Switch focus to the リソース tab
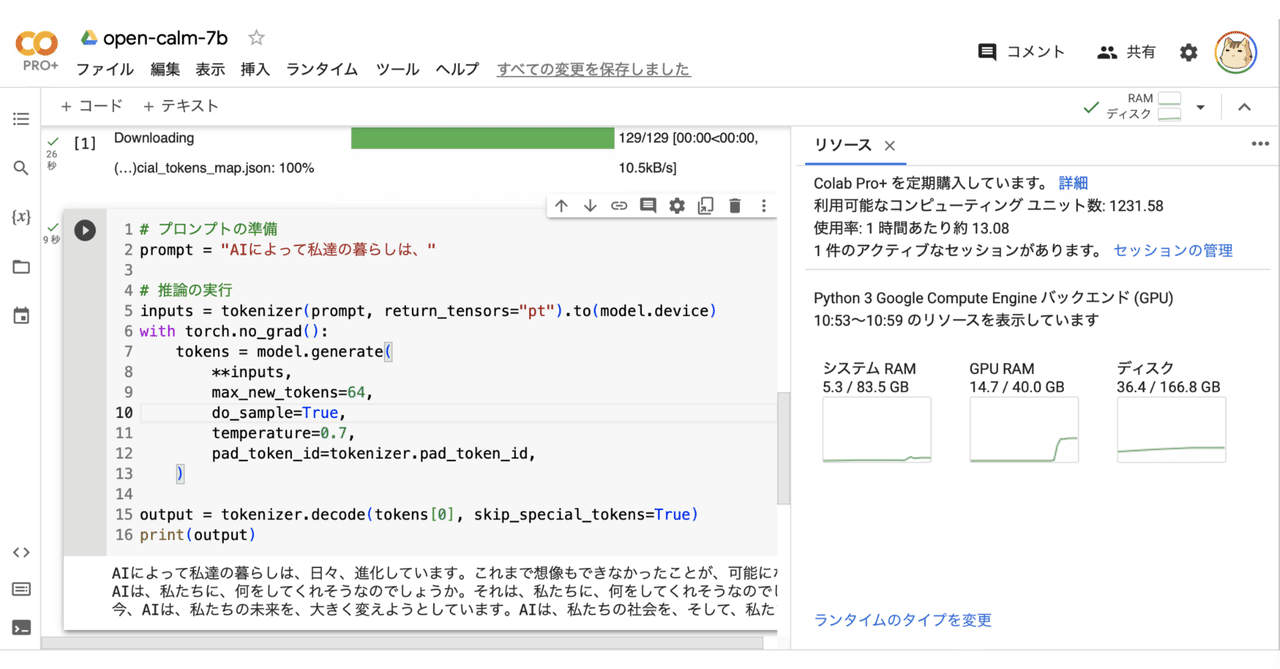 point(843,145)
